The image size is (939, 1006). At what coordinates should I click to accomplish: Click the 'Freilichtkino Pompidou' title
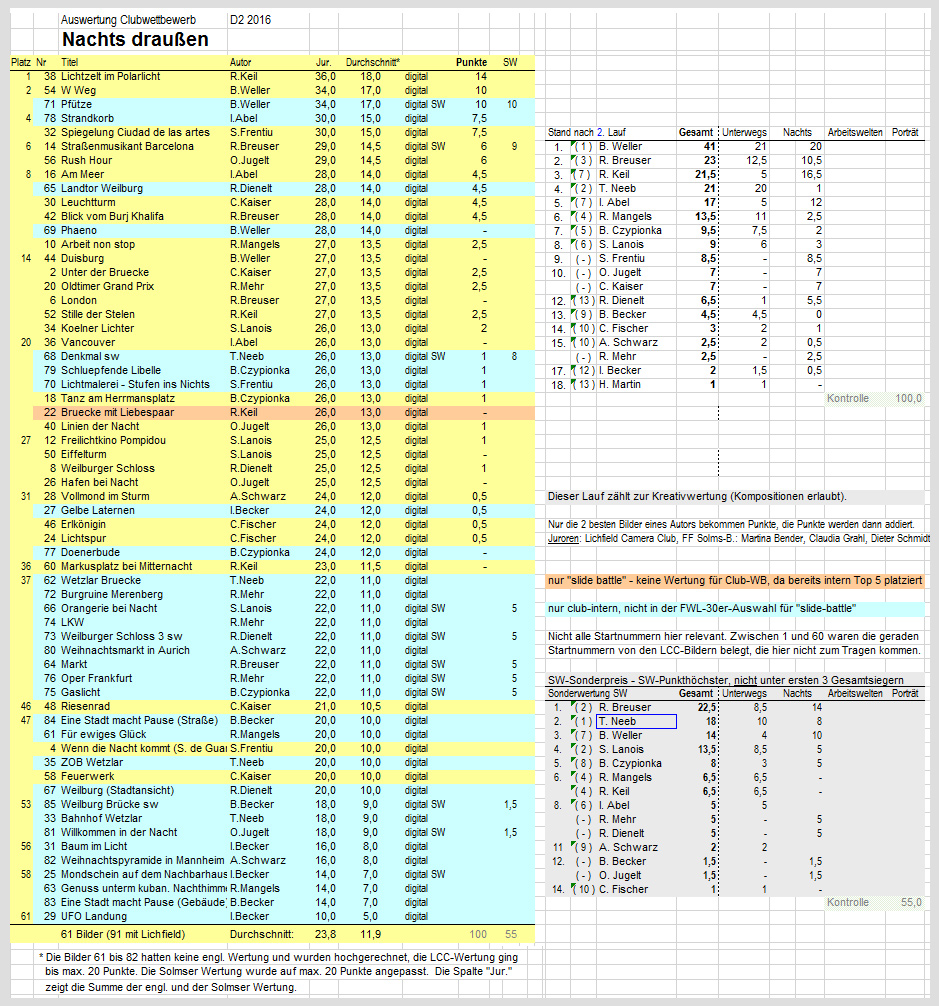(x=114, y=440)
